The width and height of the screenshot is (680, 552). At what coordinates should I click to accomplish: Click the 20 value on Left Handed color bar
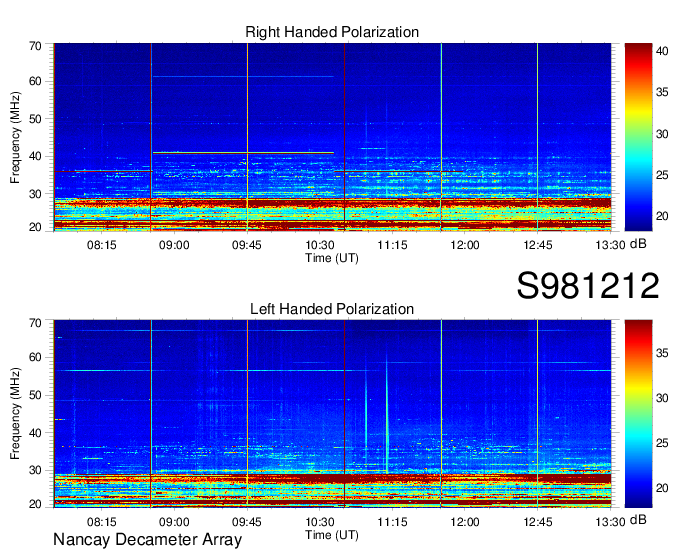point(662,488)
